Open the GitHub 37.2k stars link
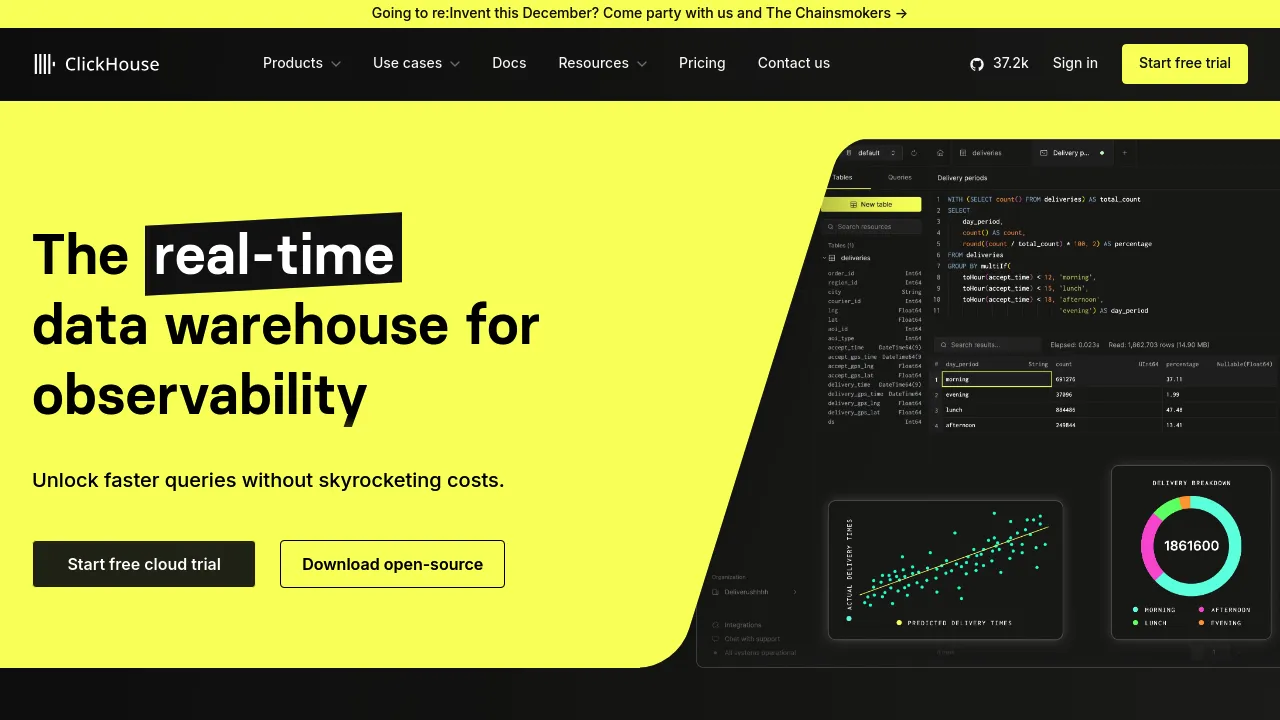This screenshot has height=720, width=1280. coord(999,63)
